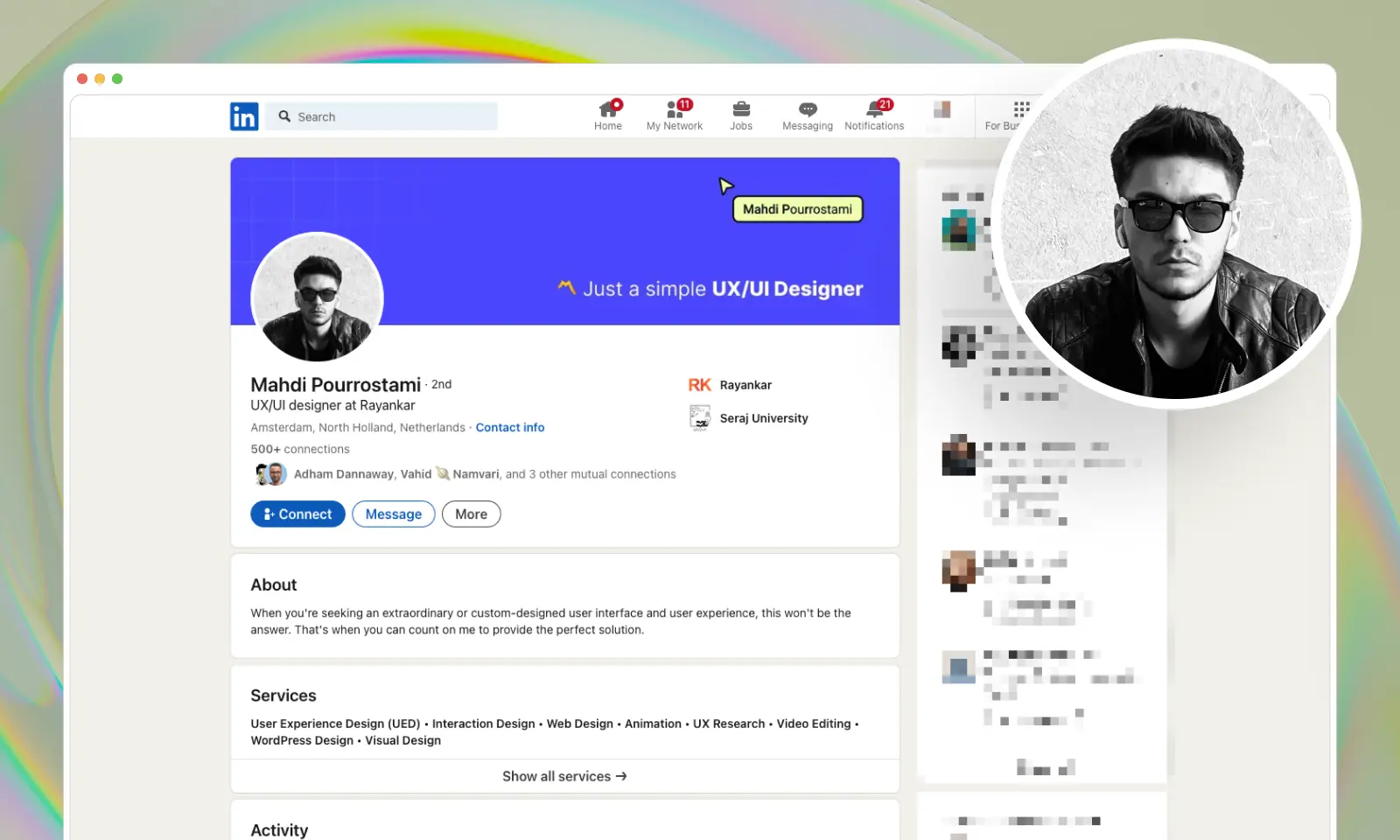This screenshot has height=840, width=1400.
Task: Click the large circular portrait photo
Action: [1175, 223]
